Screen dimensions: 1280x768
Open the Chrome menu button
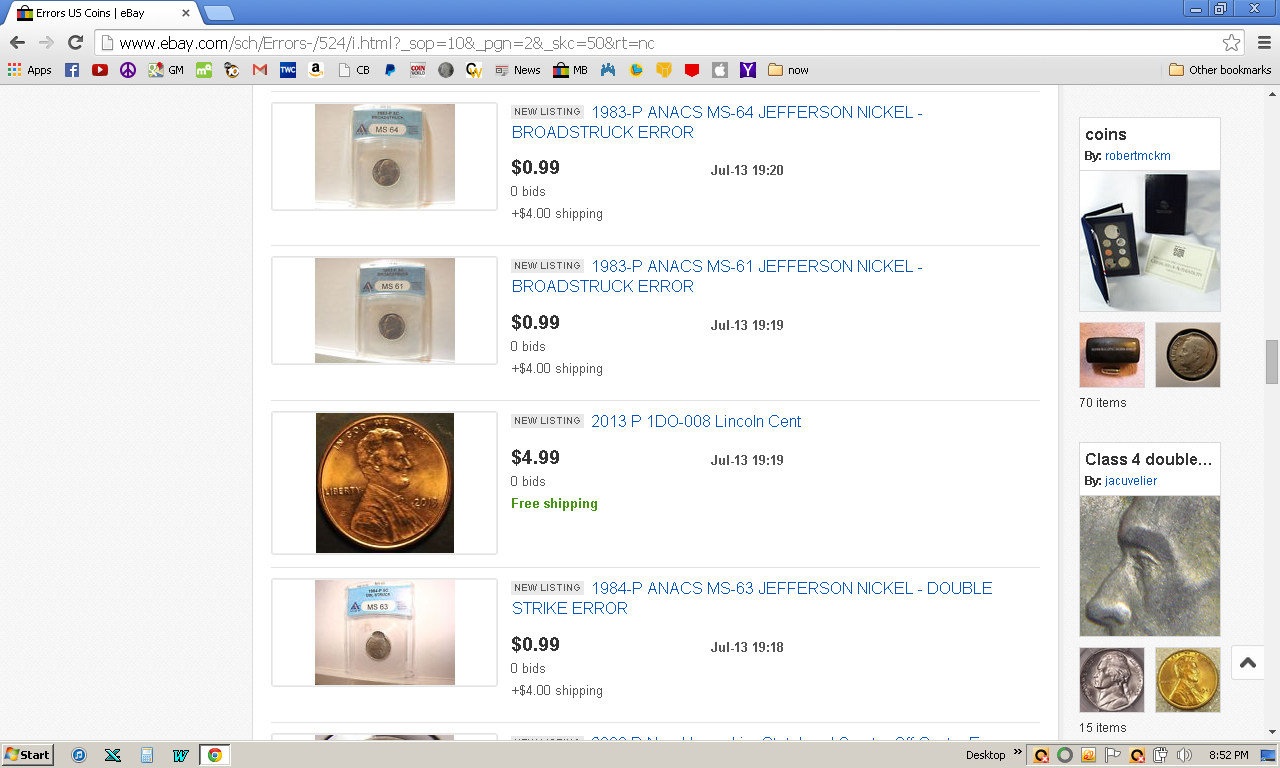click(x=1264, y=42)
